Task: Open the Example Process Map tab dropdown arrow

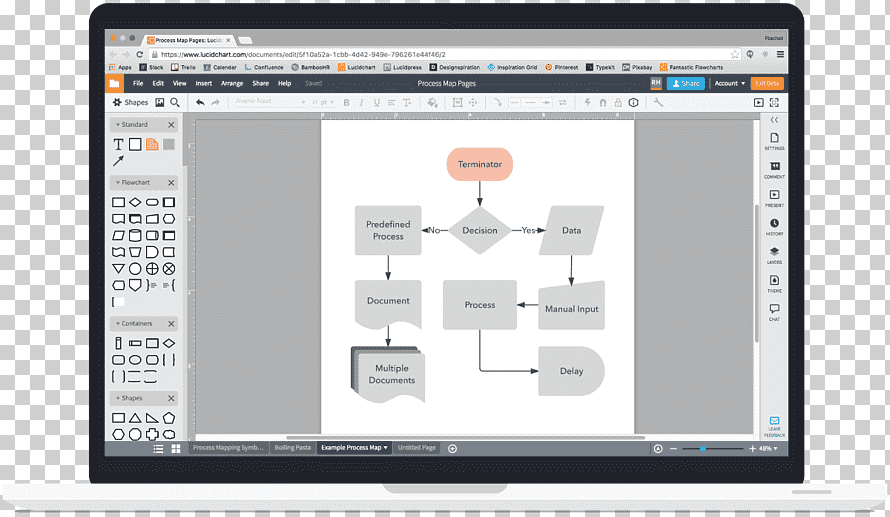Action: (385, 448)
